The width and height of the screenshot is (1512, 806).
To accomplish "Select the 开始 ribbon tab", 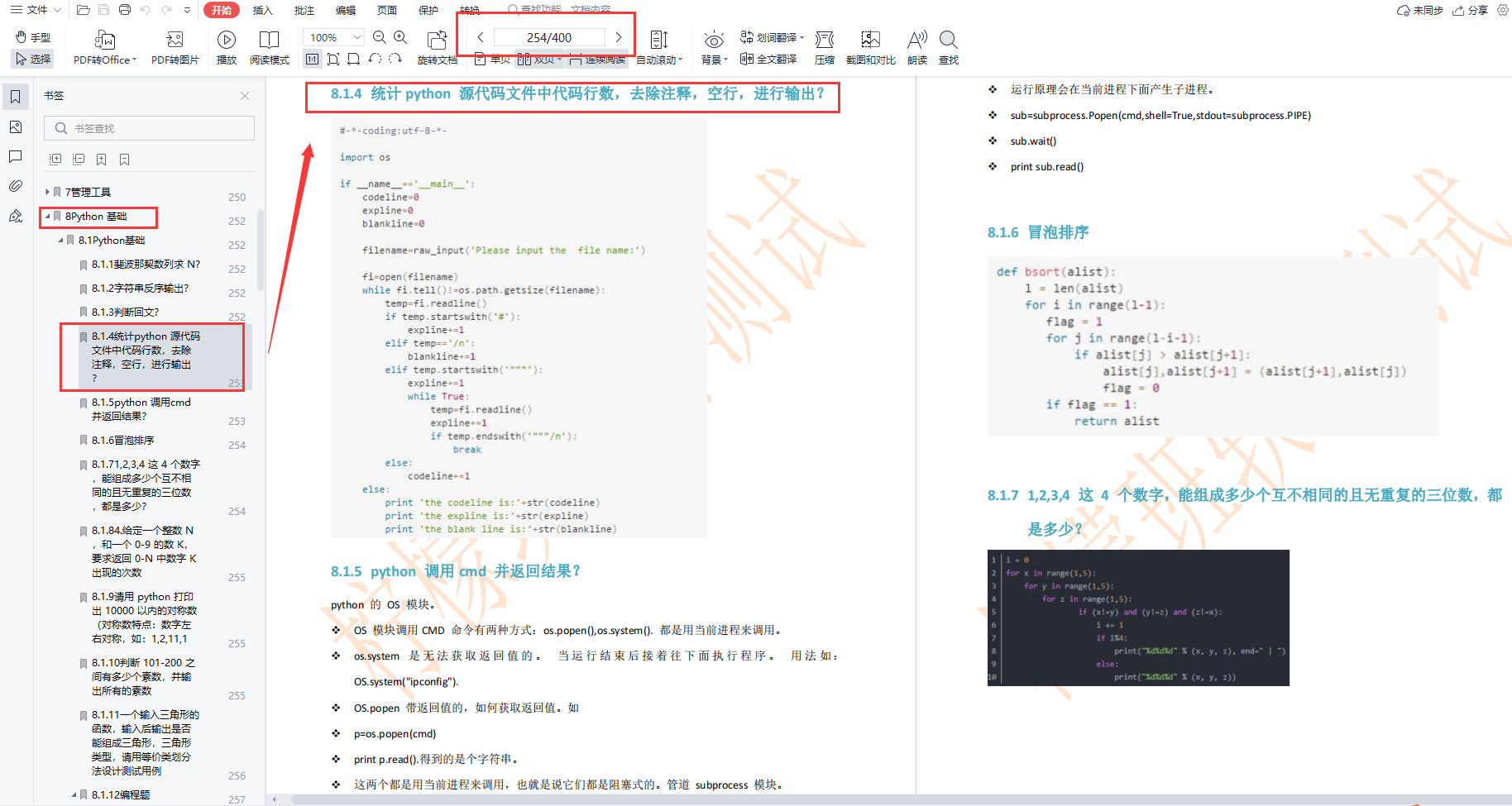I will coord(221,10).
